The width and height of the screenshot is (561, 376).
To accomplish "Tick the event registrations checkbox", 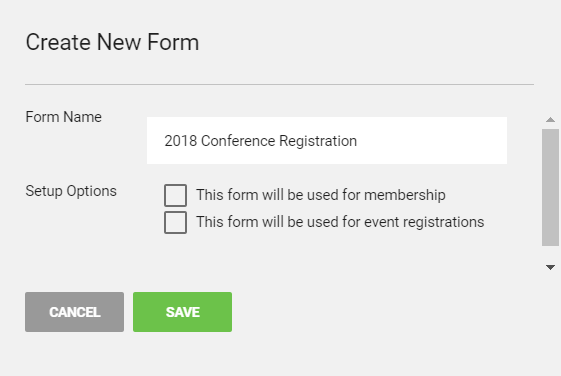I will point(175,222).
